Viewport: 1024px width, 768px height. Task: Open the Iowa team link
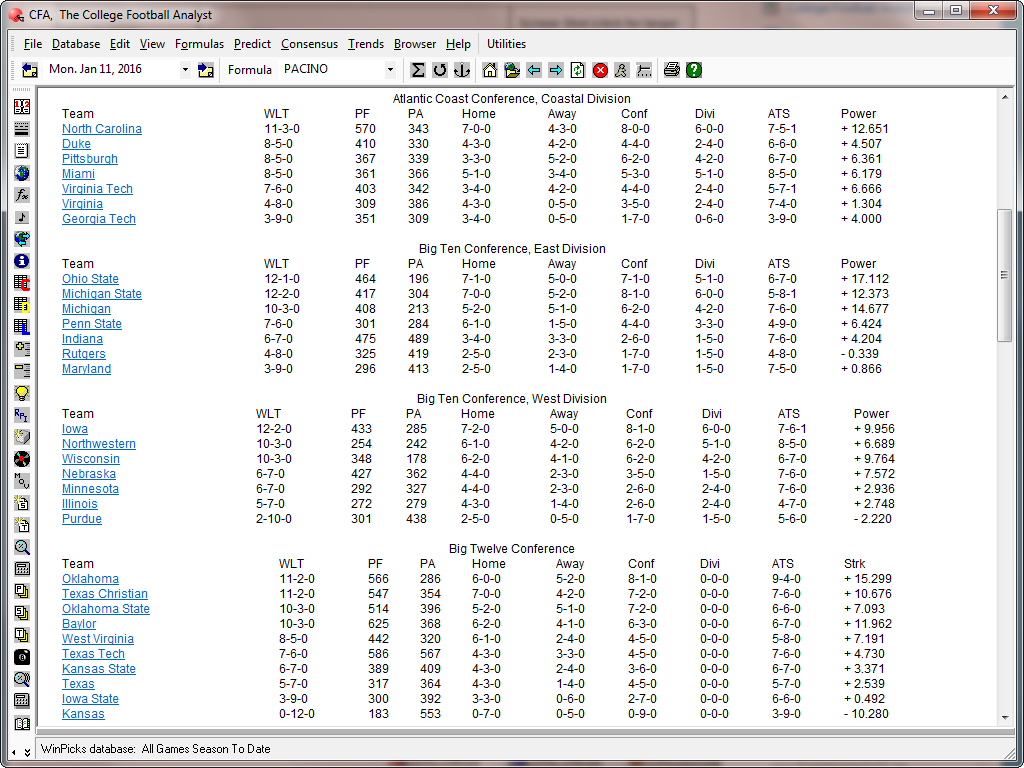tap(75, 429)
